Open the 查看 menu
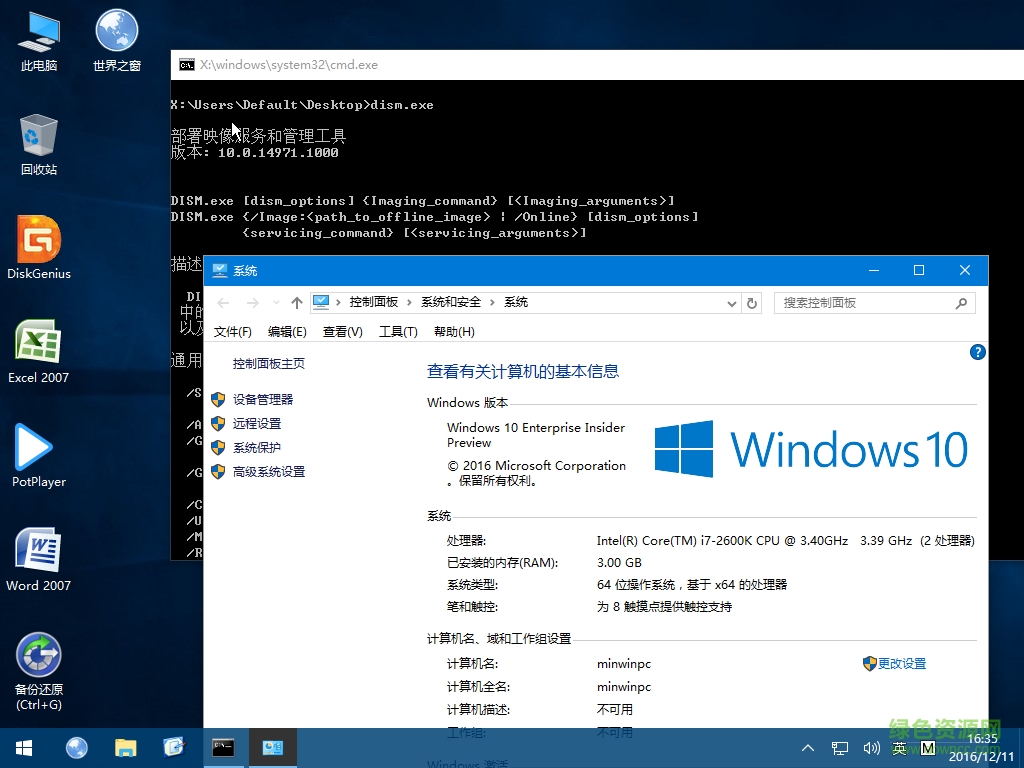 coord(342,331)
